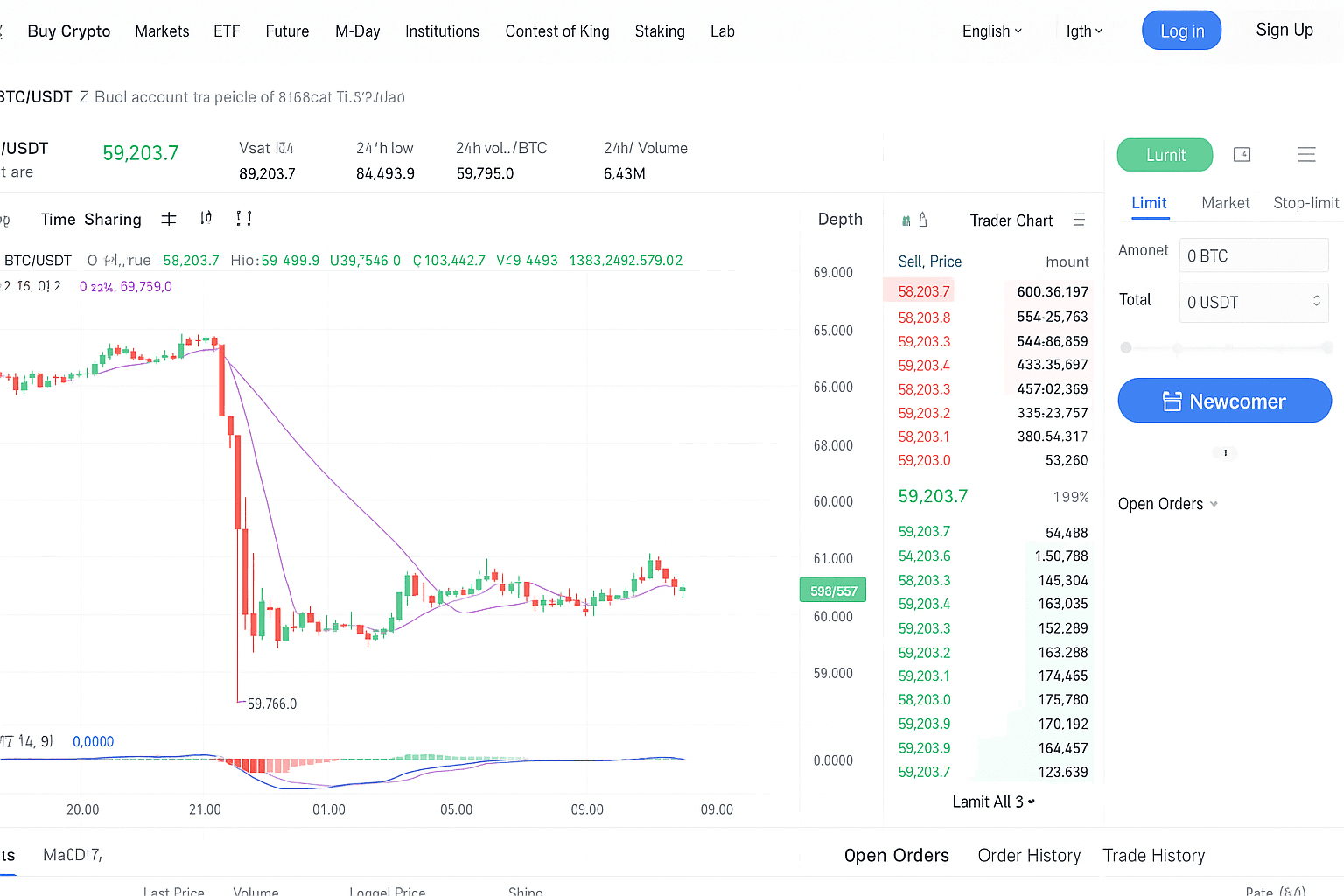Select the buy order with amount 123.639
Image resolution: width=1344 pixels, height=896 pixels.
[993, 772]
